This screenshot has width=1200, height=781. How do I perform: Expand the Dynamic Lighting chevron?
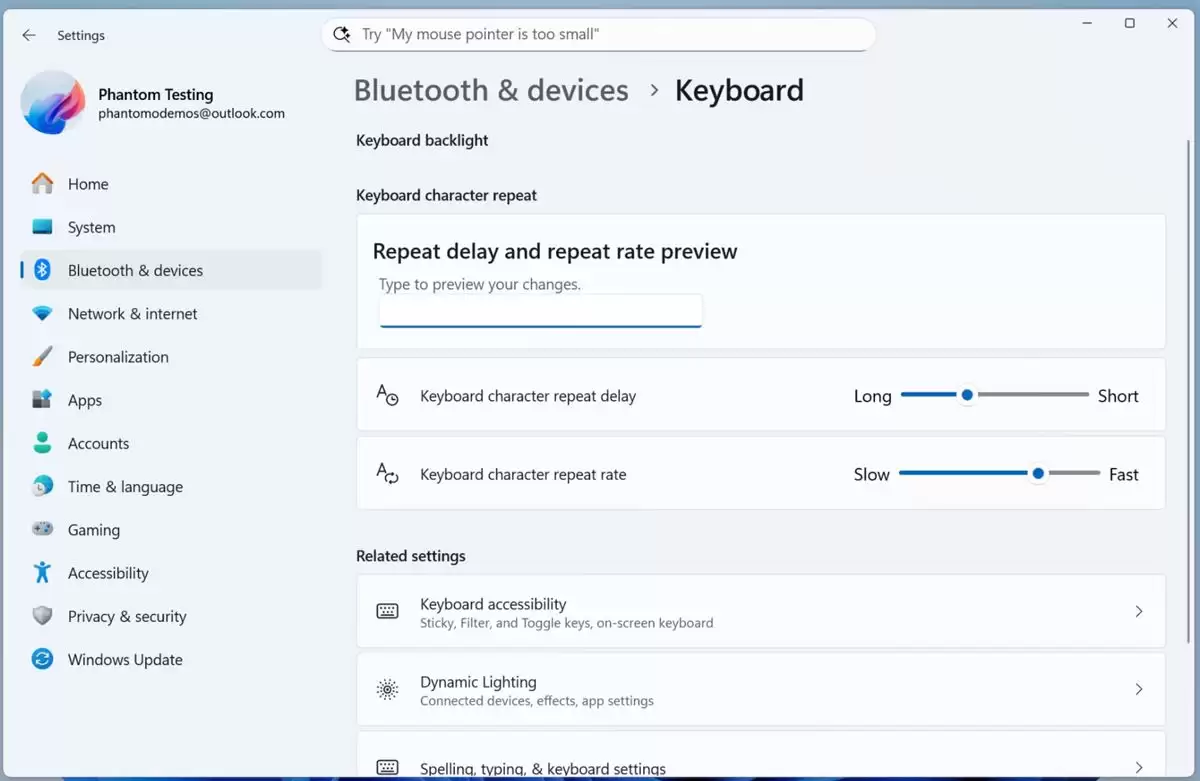pyautogui.click(x=1138, y=689)
